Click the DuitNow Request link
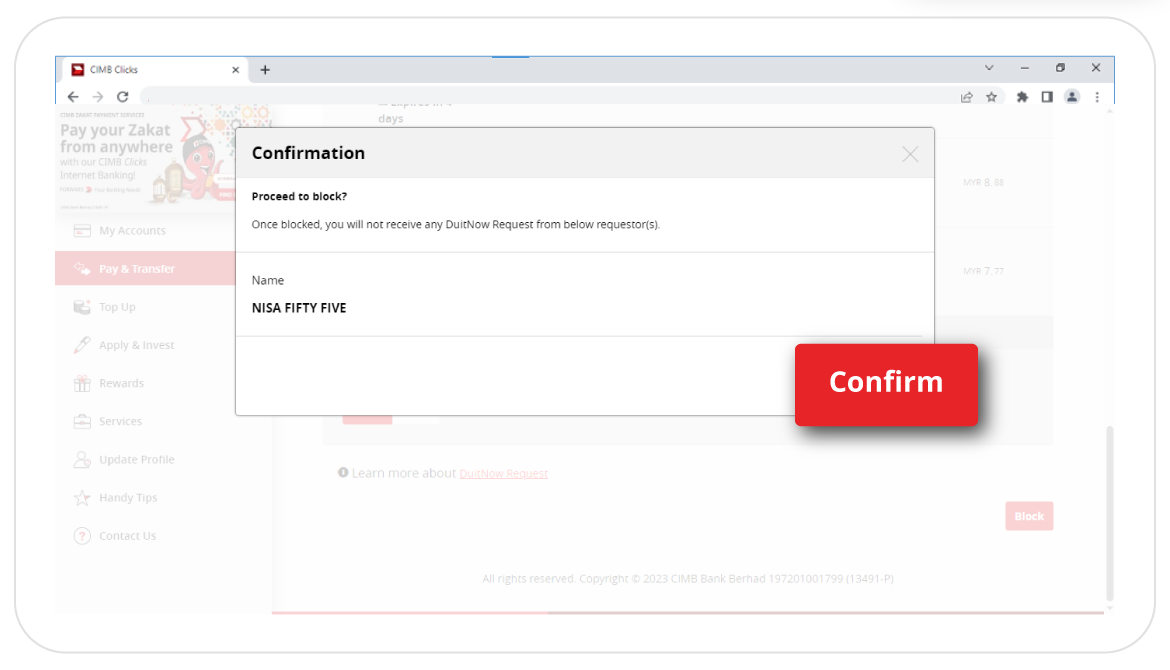This screenshot has width=1170, height=670. click(x=503, y=473)
